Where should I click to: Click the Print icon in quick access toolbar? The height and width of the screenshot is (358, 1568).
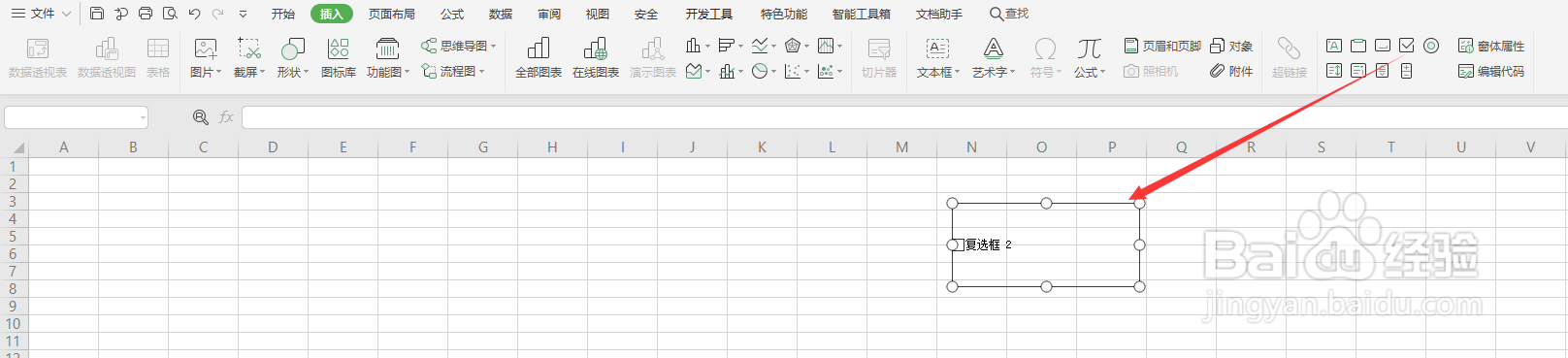146,14
